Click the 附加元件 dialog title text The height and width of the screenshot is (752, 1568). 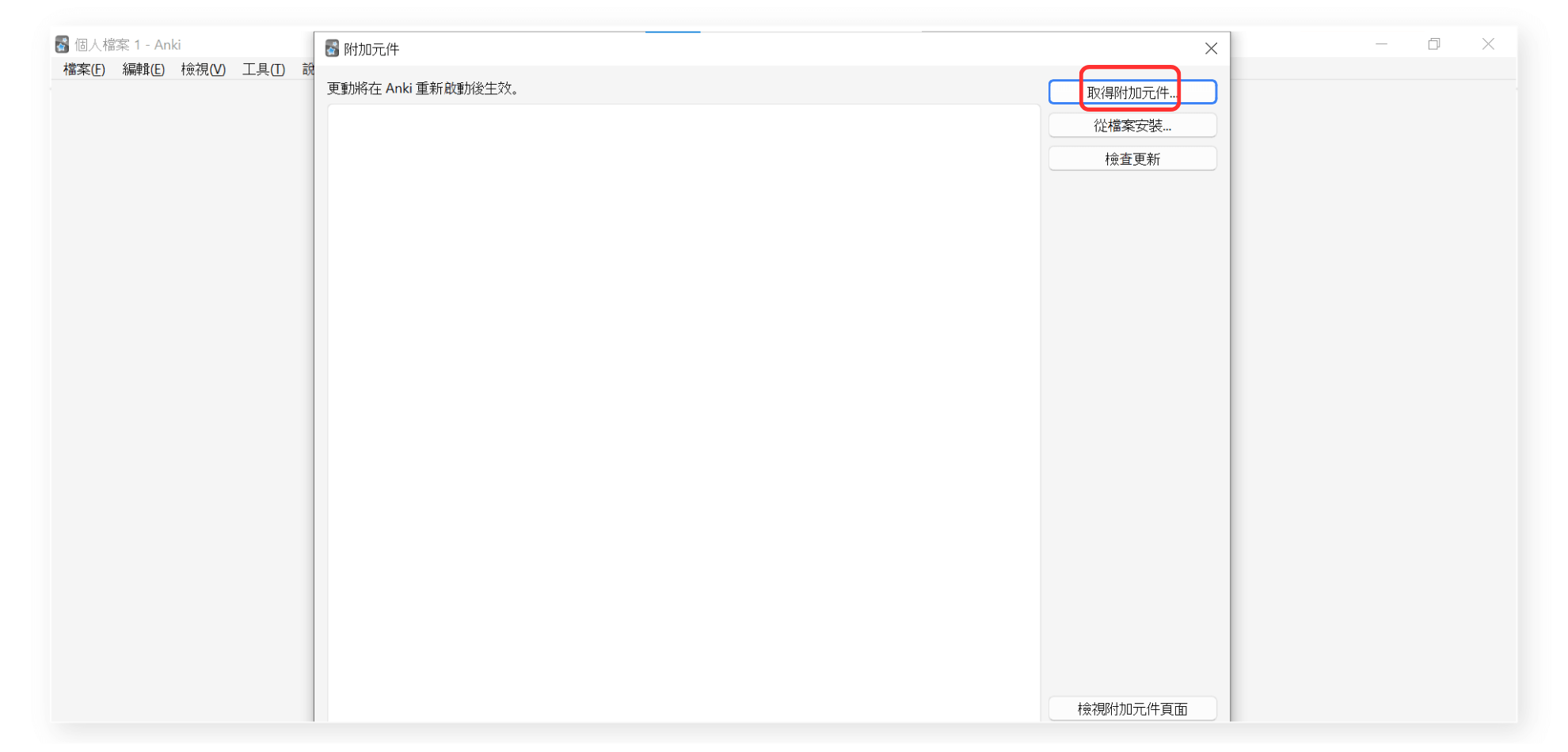pos(371,49)
